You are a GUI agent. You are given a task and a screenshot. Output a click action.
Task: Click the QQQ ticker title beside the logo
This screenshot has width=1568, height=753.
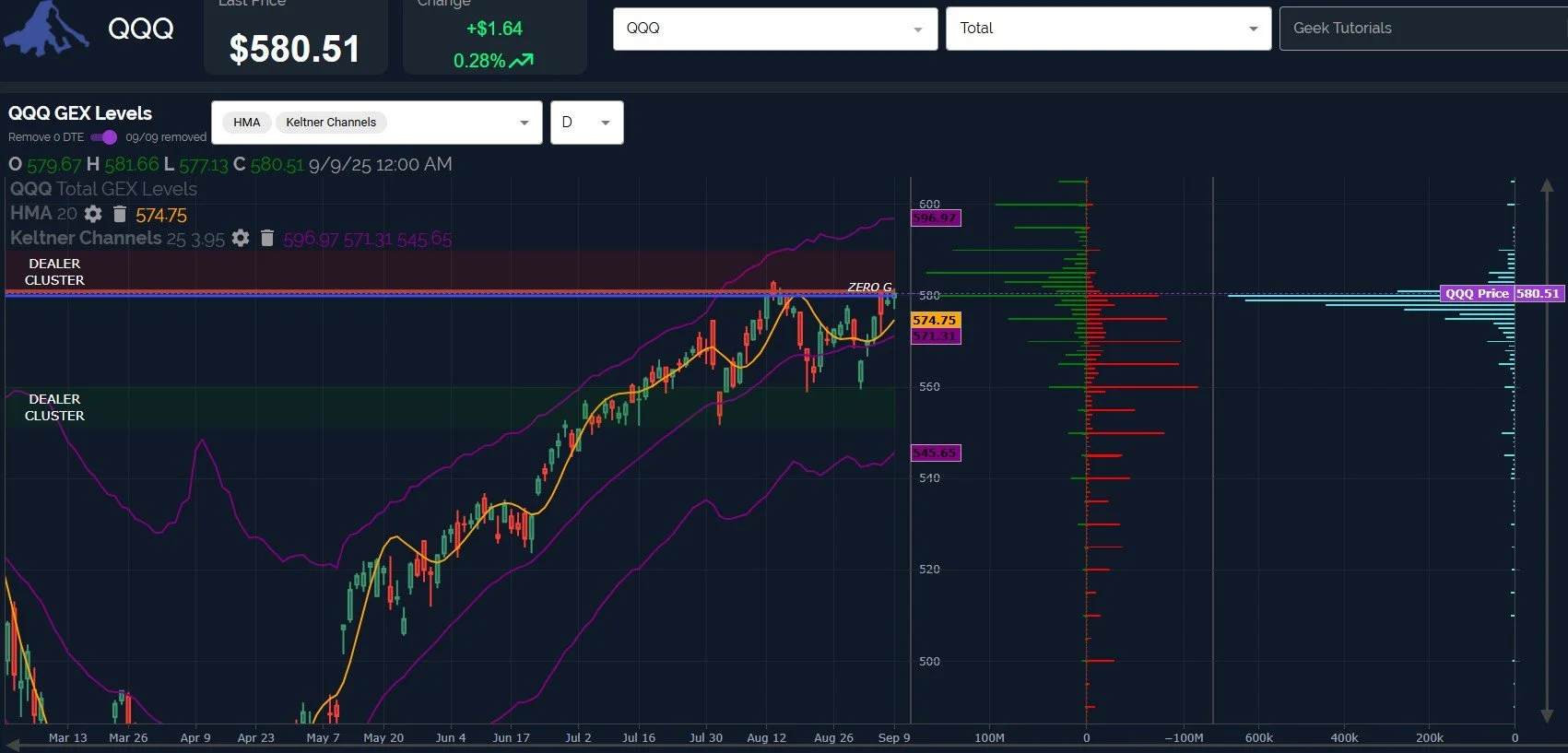[x=141, y=29]
